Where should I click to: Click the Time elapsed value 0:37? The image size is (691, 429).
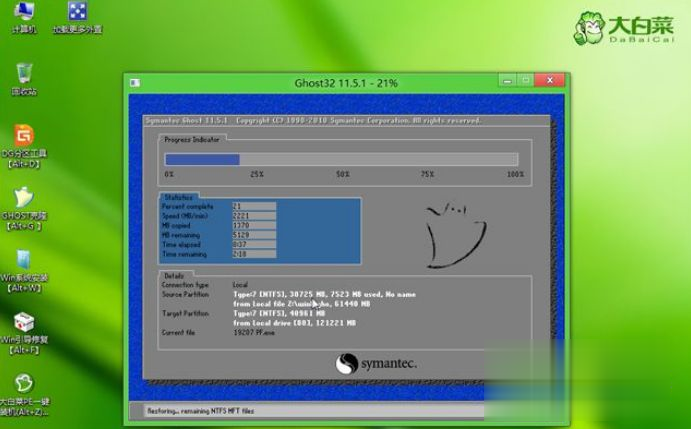coord(254,244)
